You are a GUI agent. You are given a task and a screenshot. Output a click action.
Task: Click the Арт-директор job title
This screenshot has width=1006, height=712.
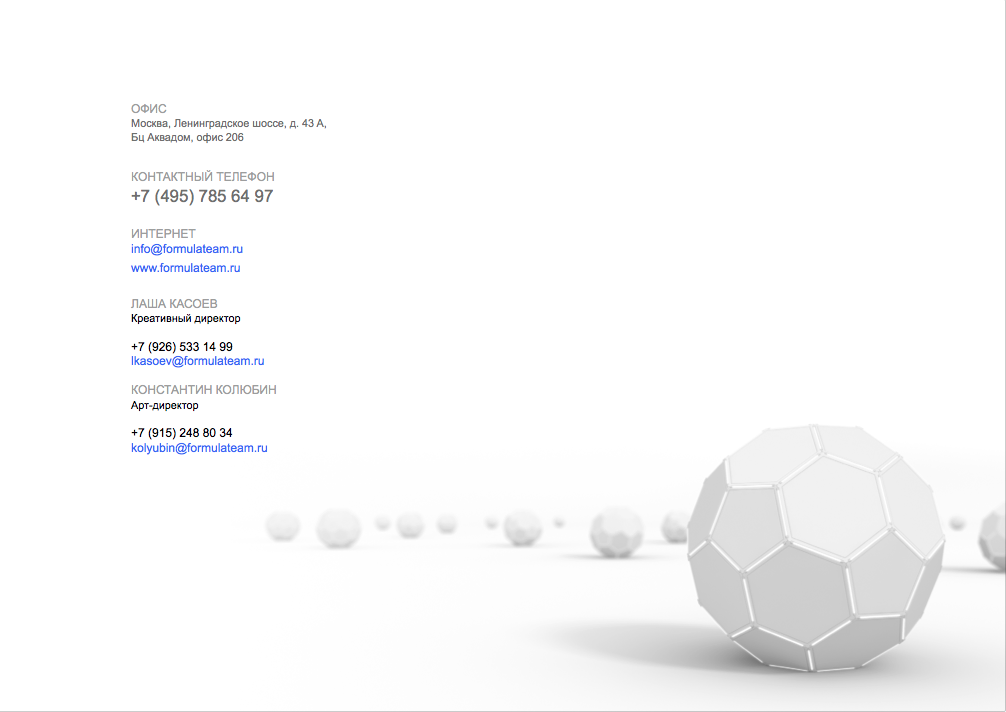[x=164, y=405]
